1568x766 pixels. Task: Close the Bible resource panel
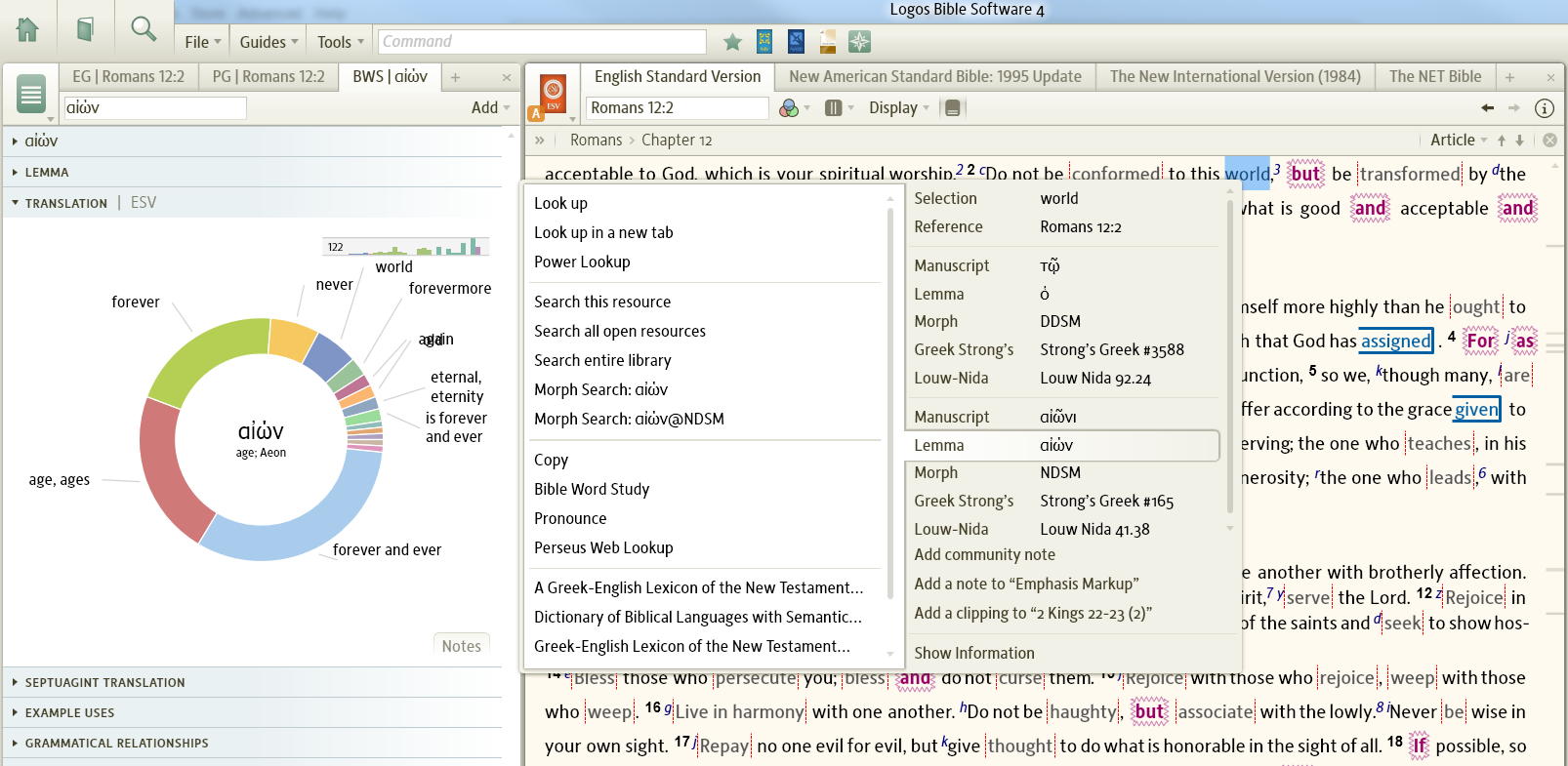click(x=1550, y=77)
